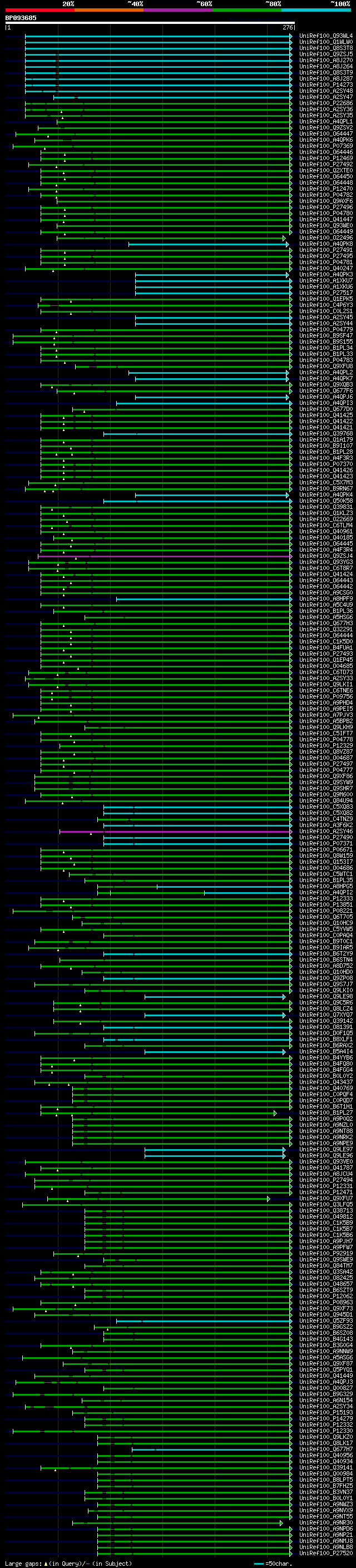
Task: Click label UniRef100_Q2XTE0
Action: pos(326,170)
